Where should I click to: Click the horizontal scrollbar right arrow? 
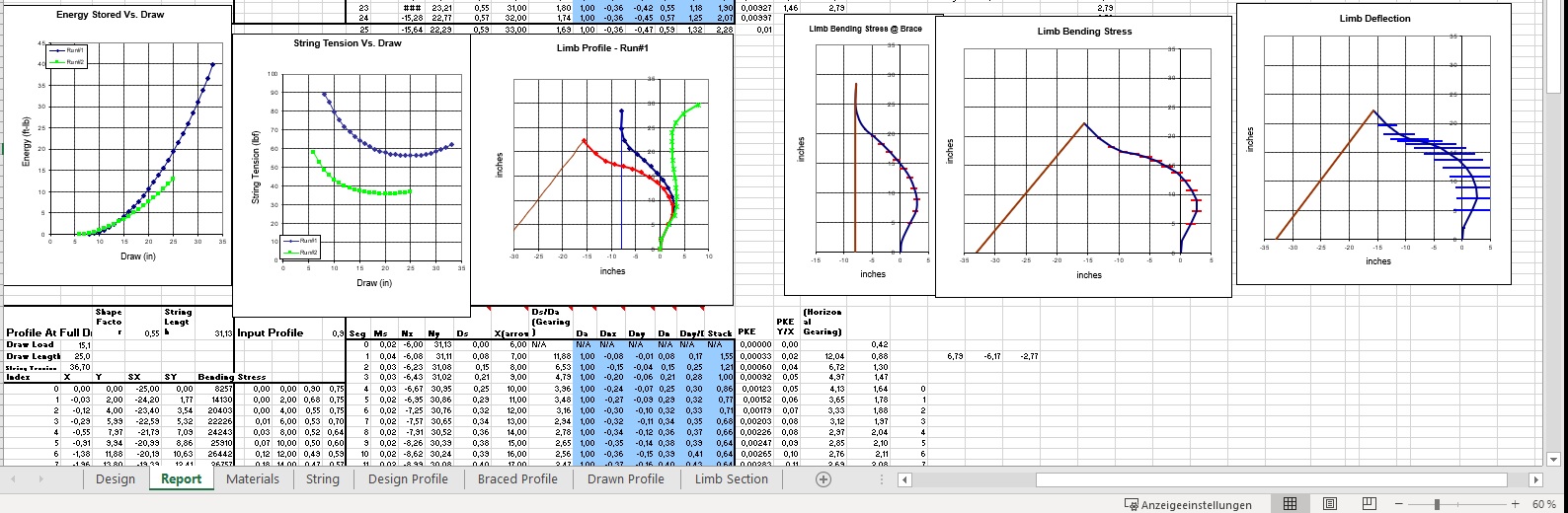coord(1535,479)
